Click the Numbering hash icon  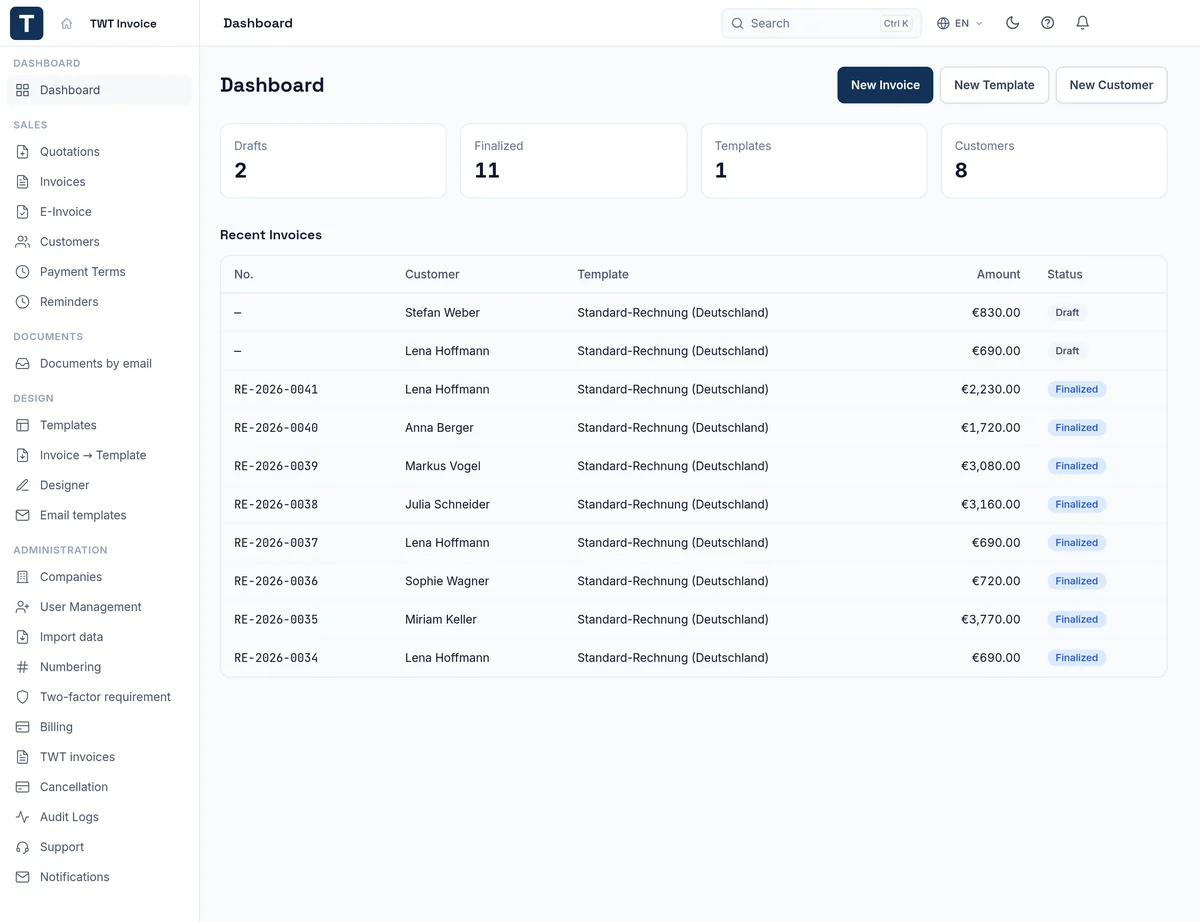(x=23, y=667)
